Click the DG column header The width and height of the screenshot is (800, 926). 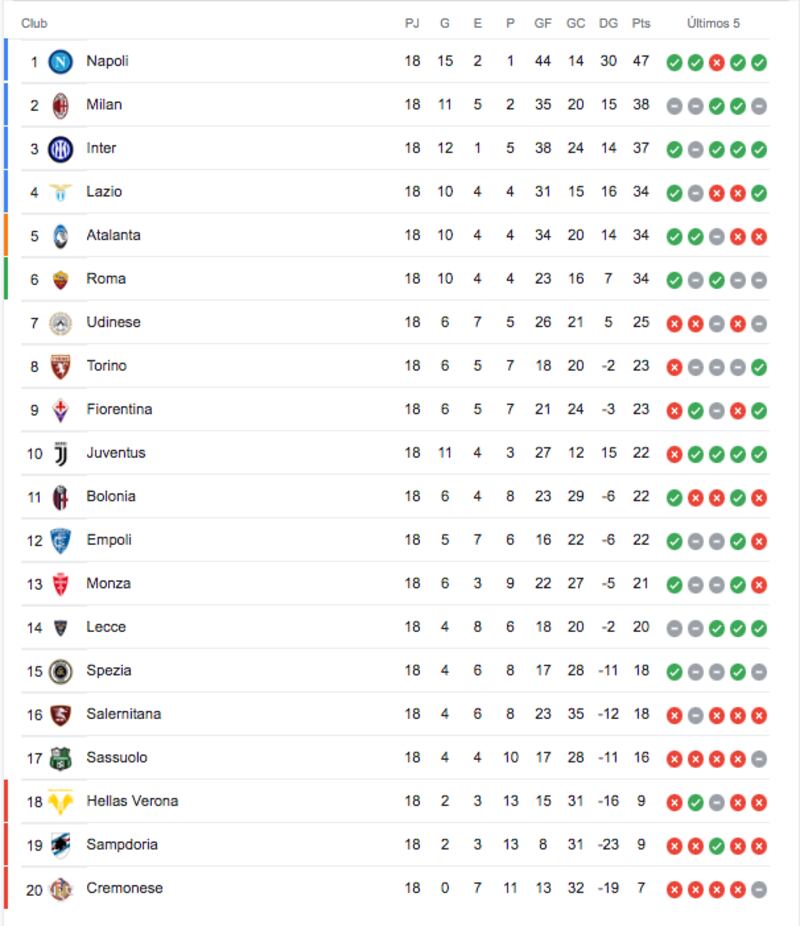[x=608, y=23]
